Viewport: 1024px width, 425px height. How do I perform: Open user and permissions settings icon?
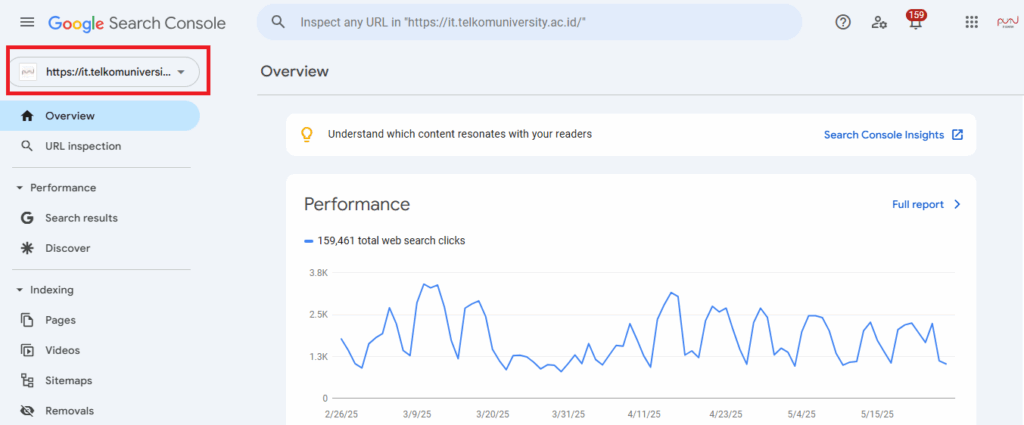pyautogui.click(x=879, y=22)
